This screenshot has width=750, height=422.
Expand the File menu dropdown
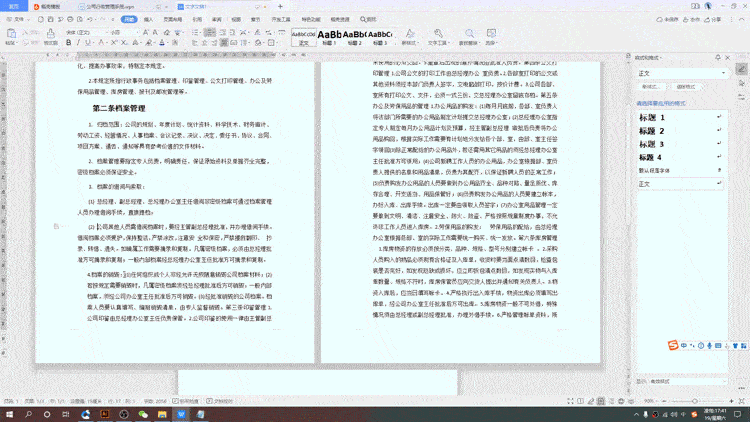click(x=18, y=20)
